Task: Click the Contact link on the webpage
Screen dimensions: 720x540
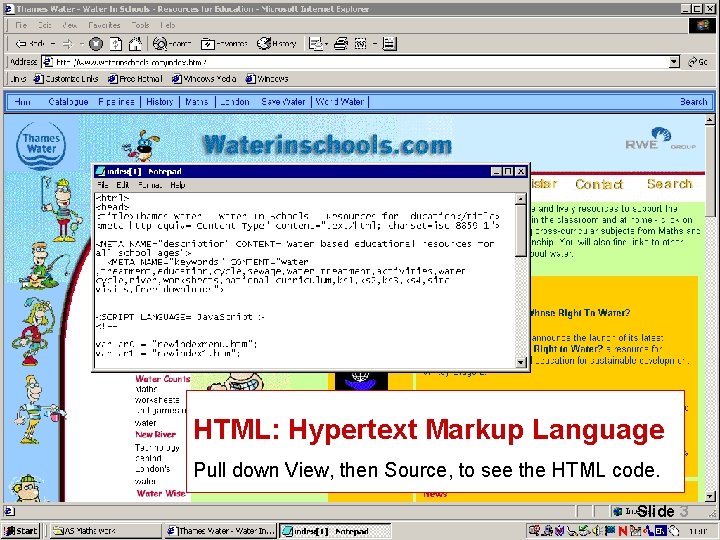Action: (x=599, y=184)
